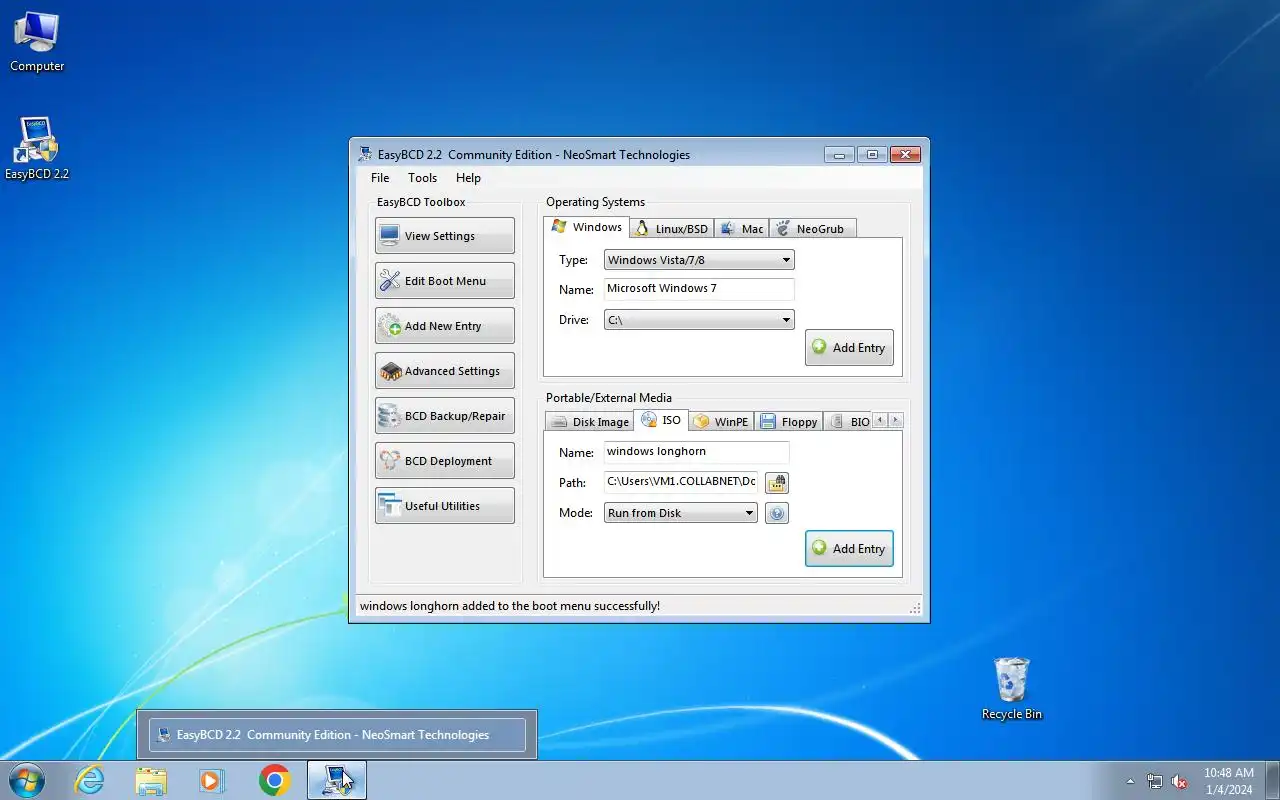Add Entry in Portable/External Media section
The height and width of the screenshot is (800, 1280).
(849, 549)
